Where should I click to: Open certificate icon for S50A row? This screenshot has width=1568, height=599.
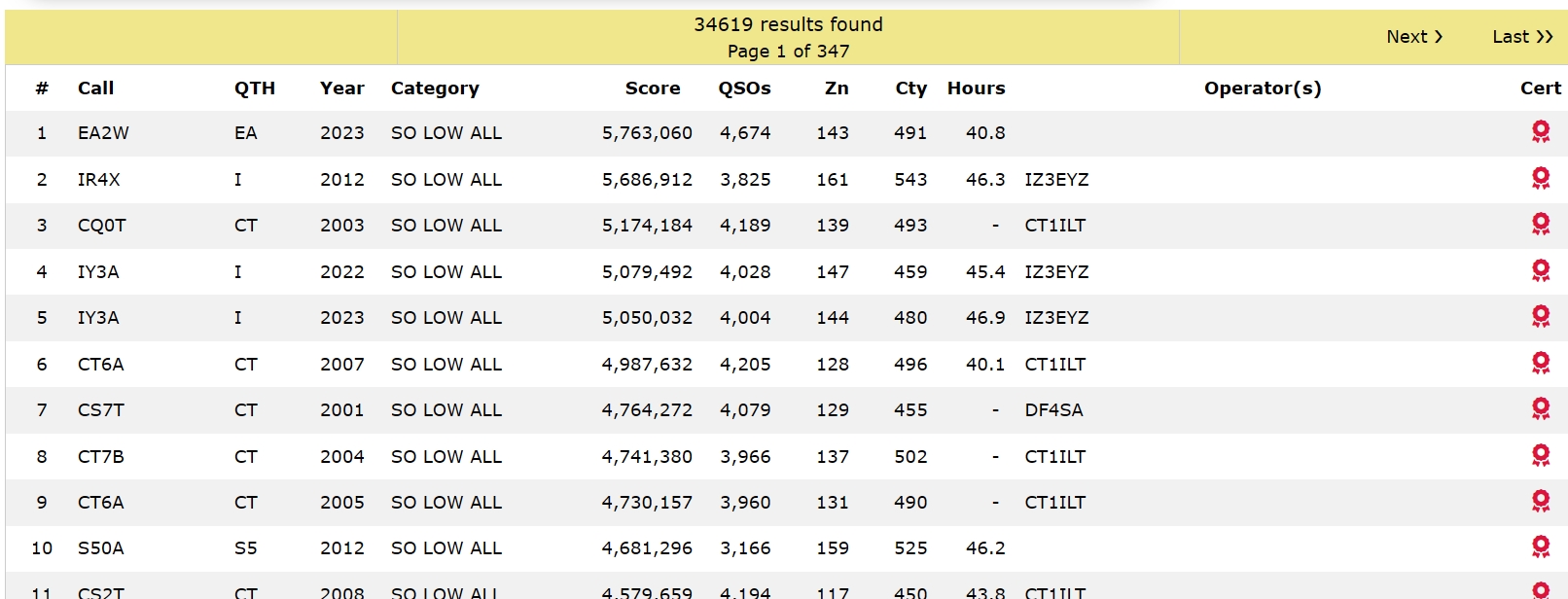pos(1541,546)
